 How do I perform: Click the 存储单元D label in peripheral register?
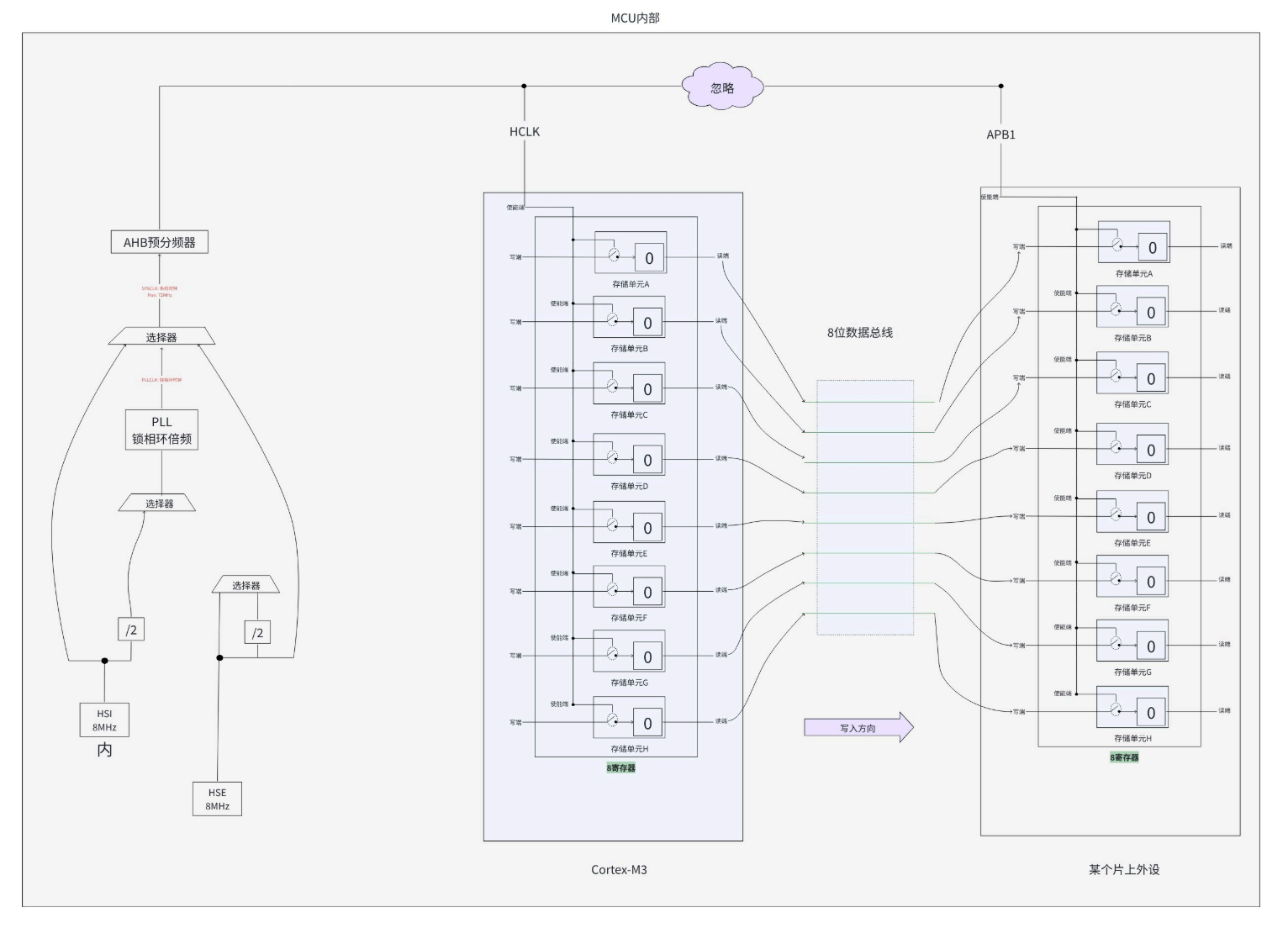pyautogui.click(x=1132, y=476)
